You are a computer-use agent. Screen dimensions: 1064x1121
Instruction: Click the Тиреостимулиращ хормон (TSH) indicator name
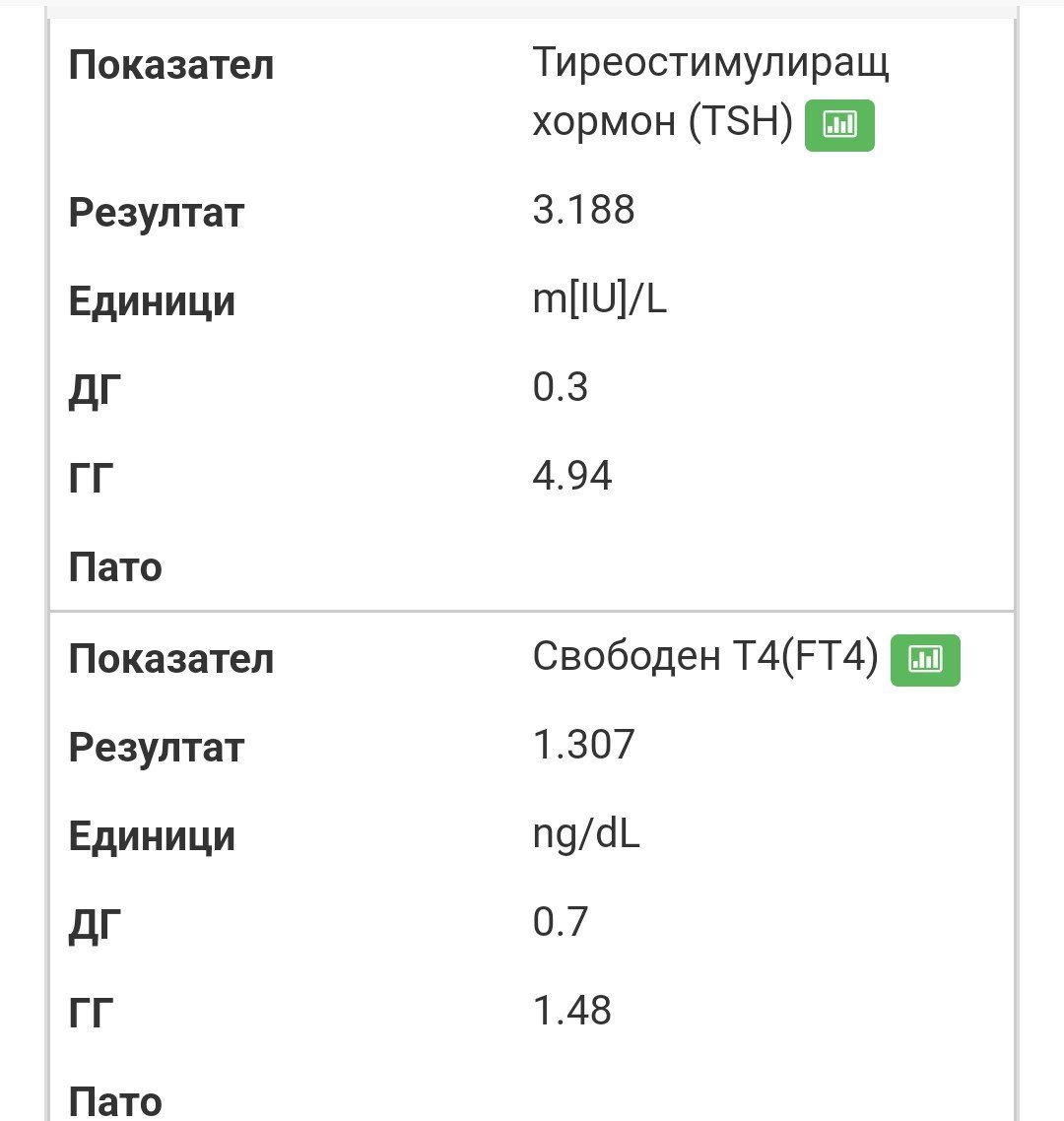(x=710, y=92)
